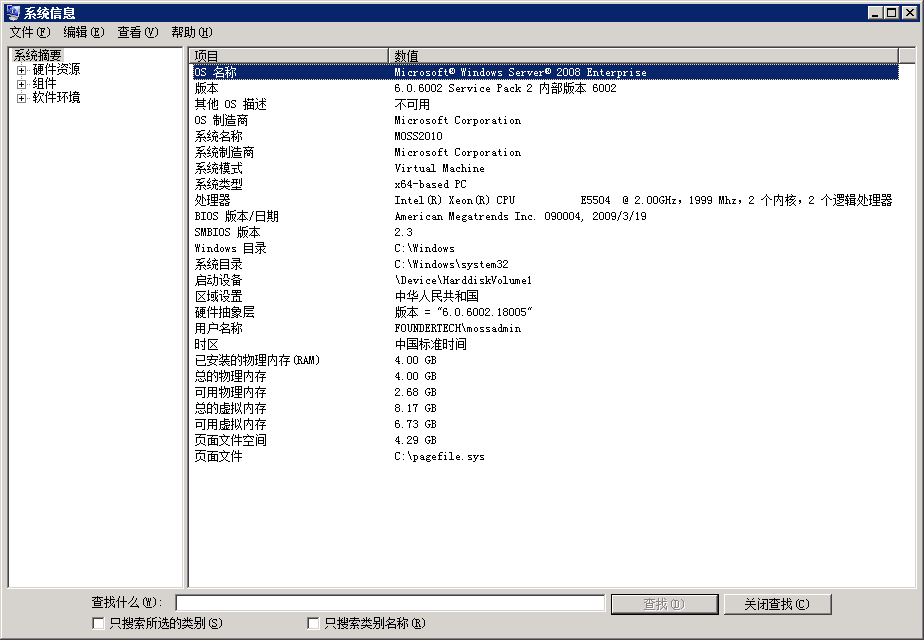Click the value FOUNDERTECH\mossadmin
This screenshot has height=640, width=924.
coord(458,328)
